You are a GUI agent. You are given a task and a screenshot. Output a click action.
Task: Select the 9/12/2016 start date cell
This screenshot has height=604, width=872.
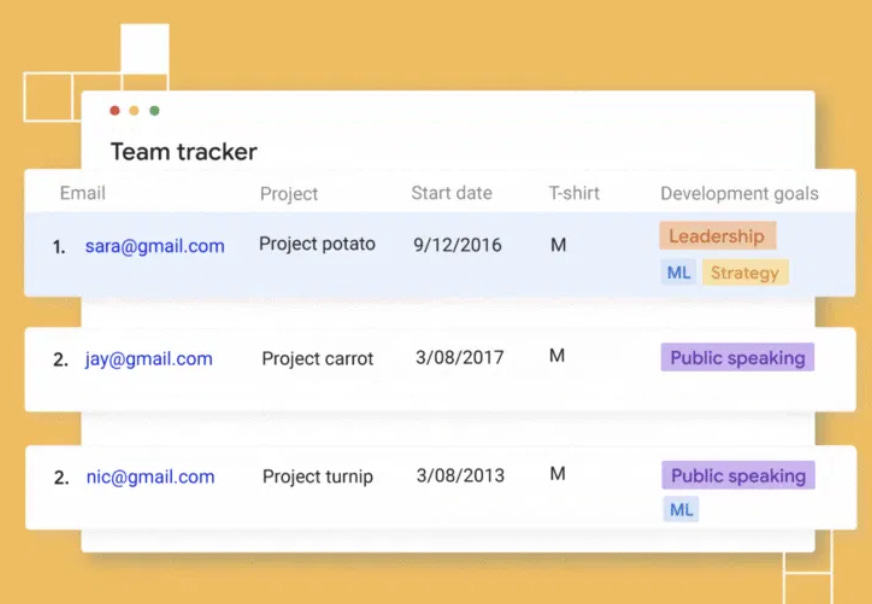pyautogui.click(x=457, y=245)
